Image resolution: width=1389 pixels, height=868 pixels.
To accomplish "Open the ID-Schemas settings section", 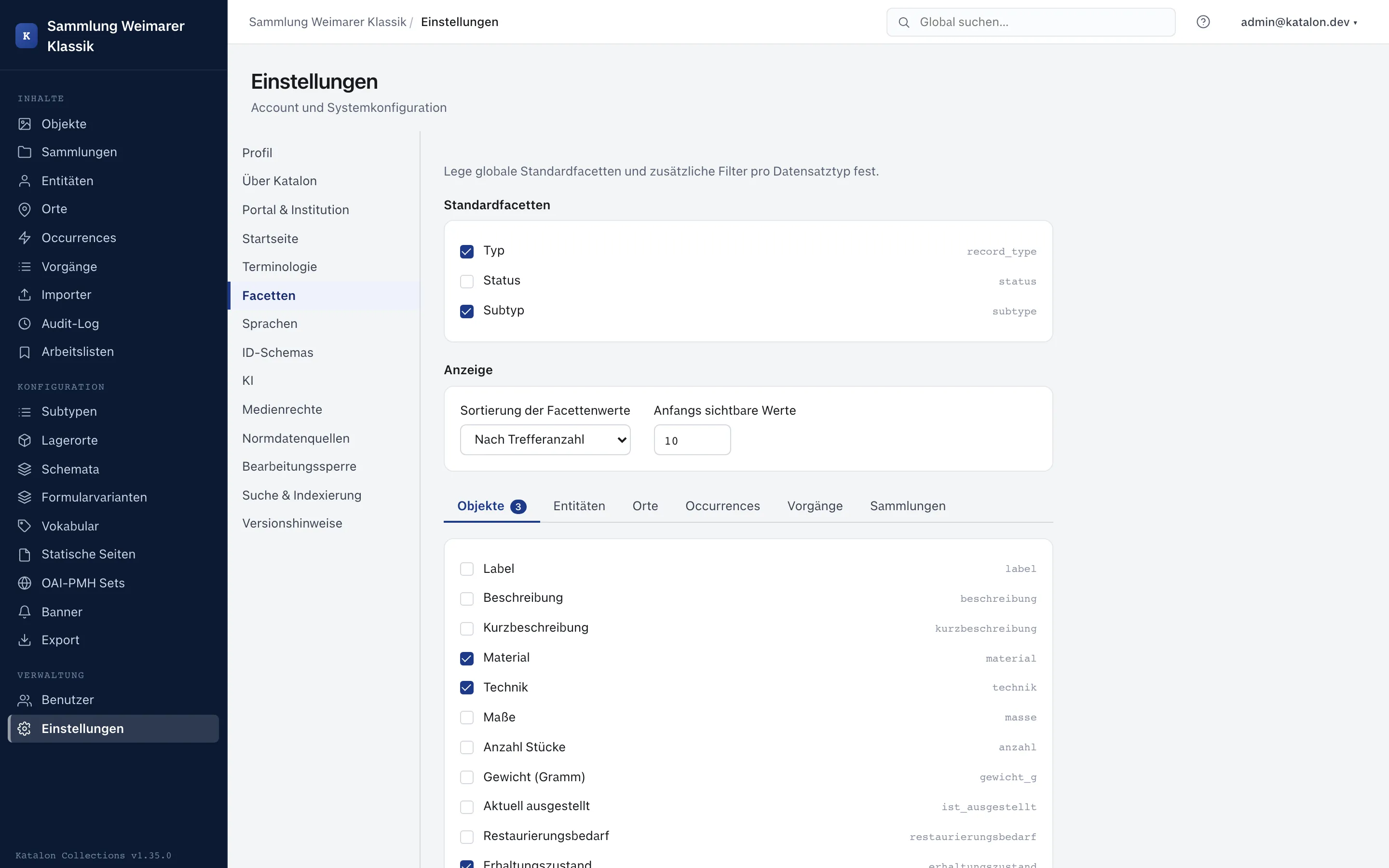I will click(324, 353).
